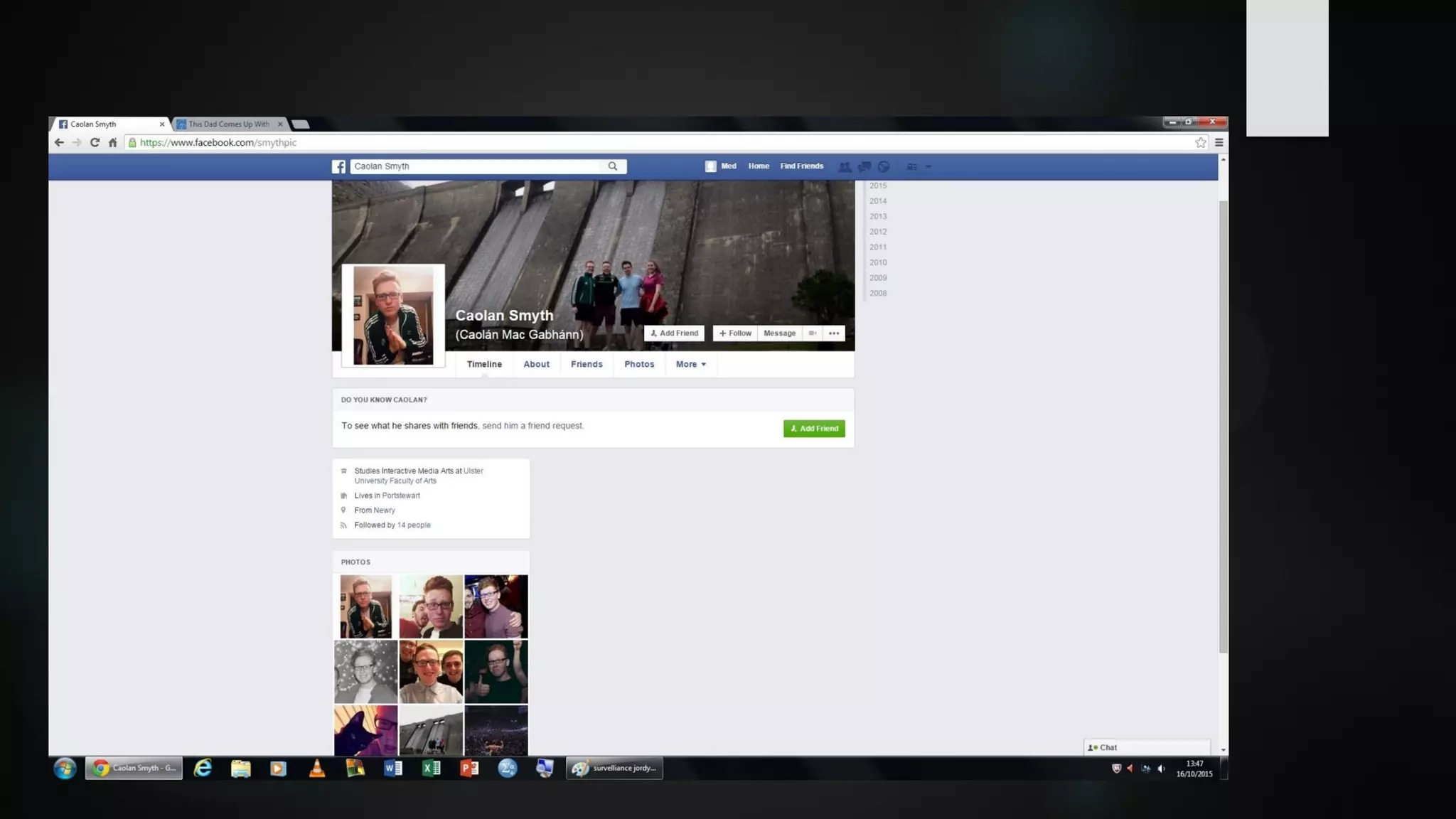This screenshot has width=1456, height=819.
Task: Click the Facebook logo icon
Action: point(339,166)
